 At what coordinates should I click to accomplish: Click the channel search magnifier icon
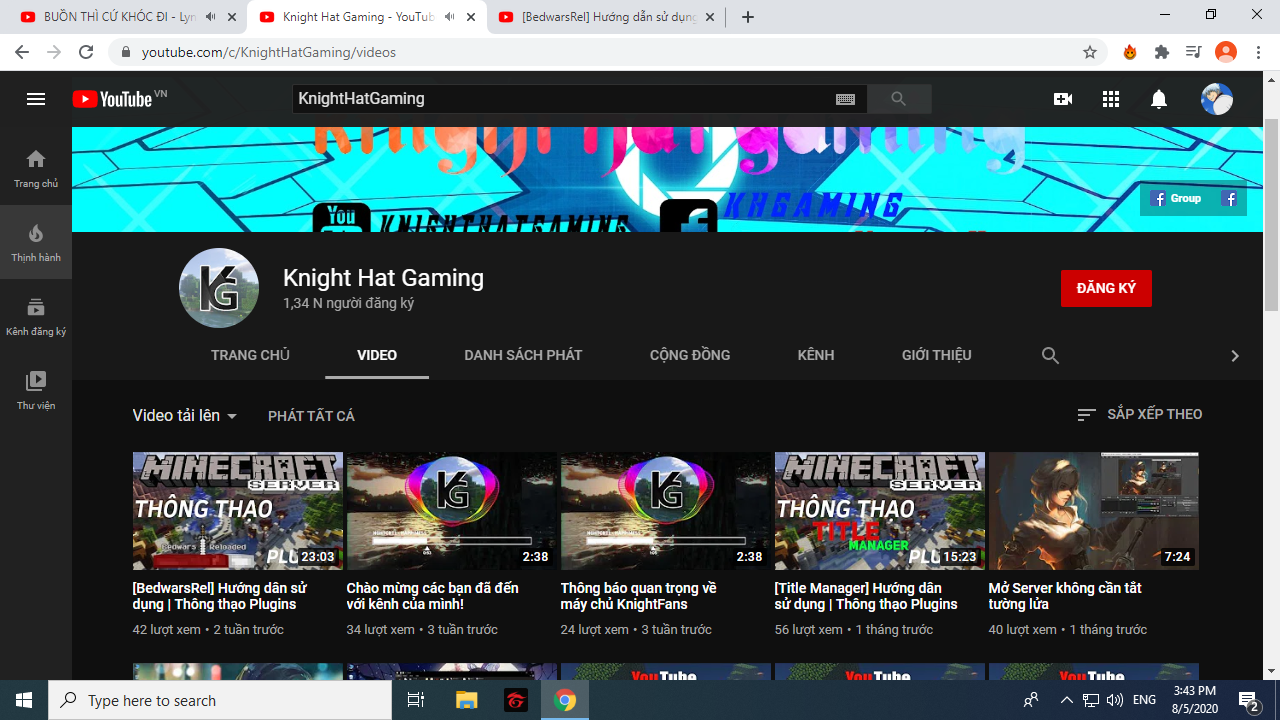1050,355
